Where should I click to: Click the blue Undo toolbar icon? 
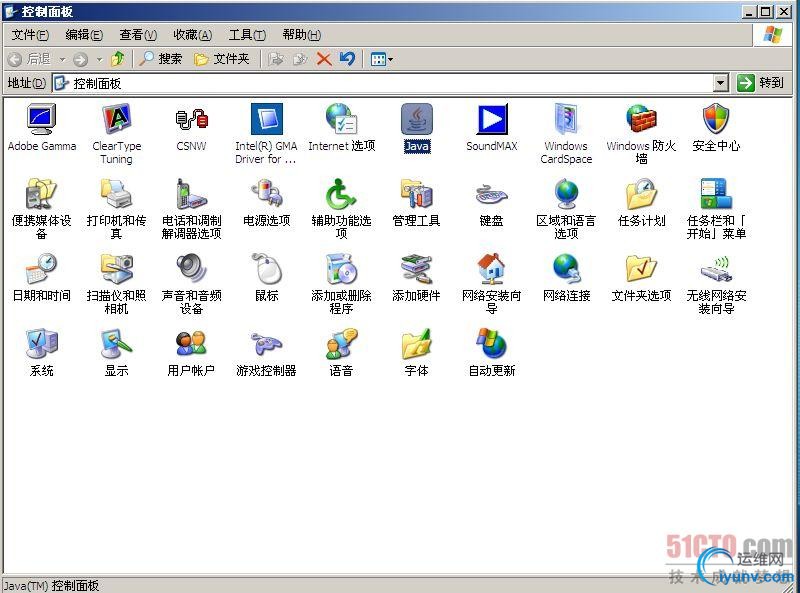[x=347, y=59]
